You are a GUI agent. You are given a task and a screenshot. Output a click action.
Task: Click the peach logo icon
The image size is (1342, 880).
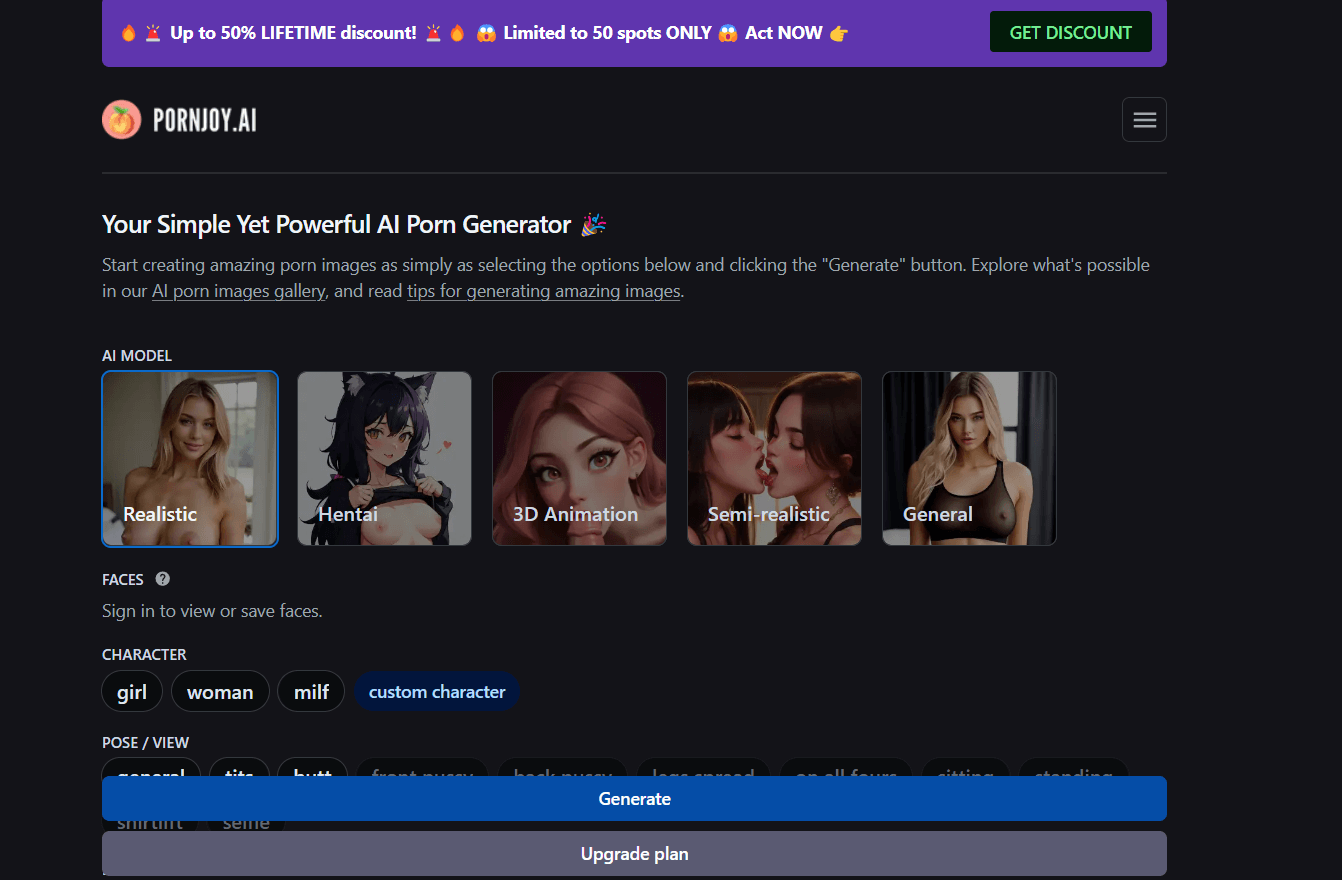coord(121,120)
